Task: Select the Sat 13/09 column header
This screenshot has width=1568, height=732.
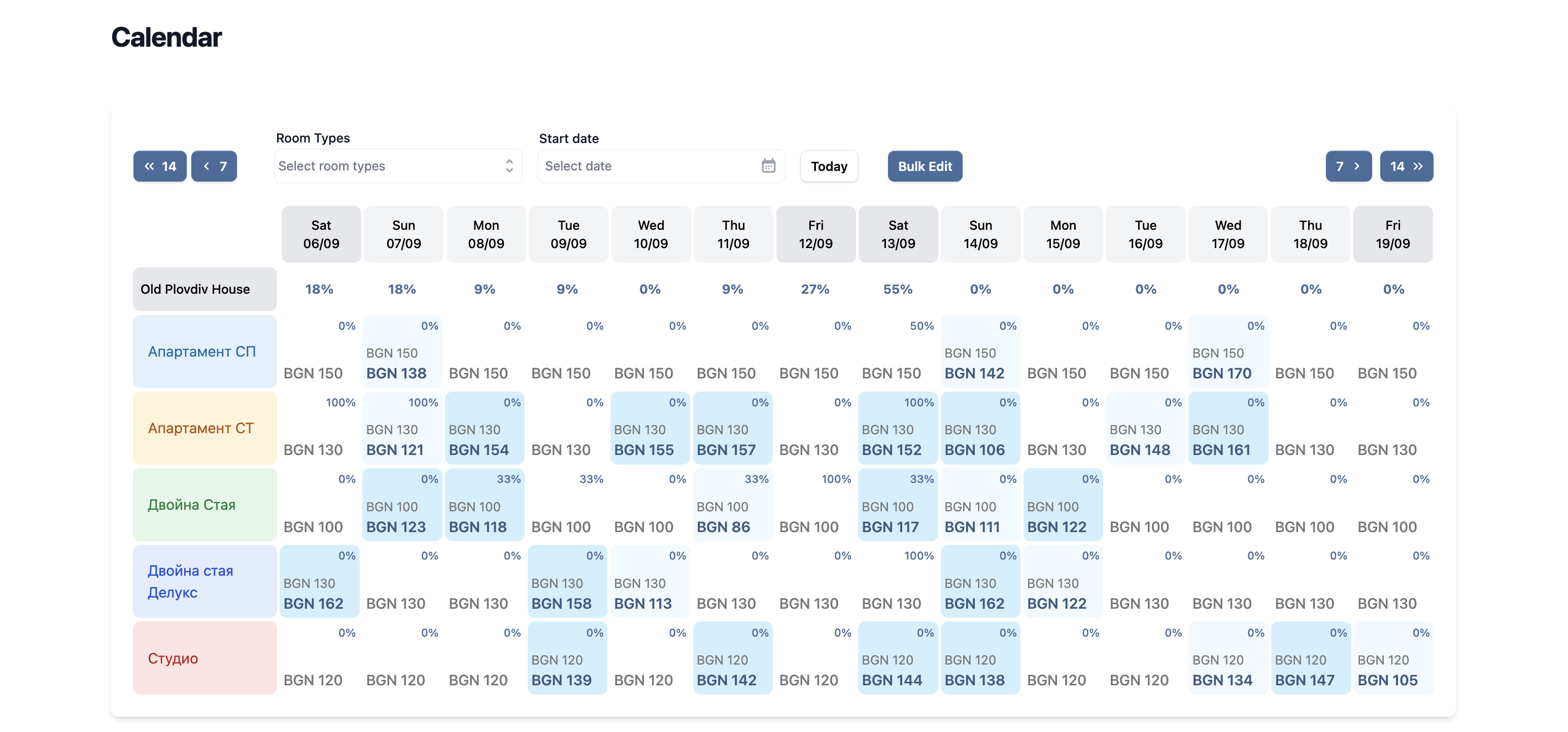Action: [898, 234]
